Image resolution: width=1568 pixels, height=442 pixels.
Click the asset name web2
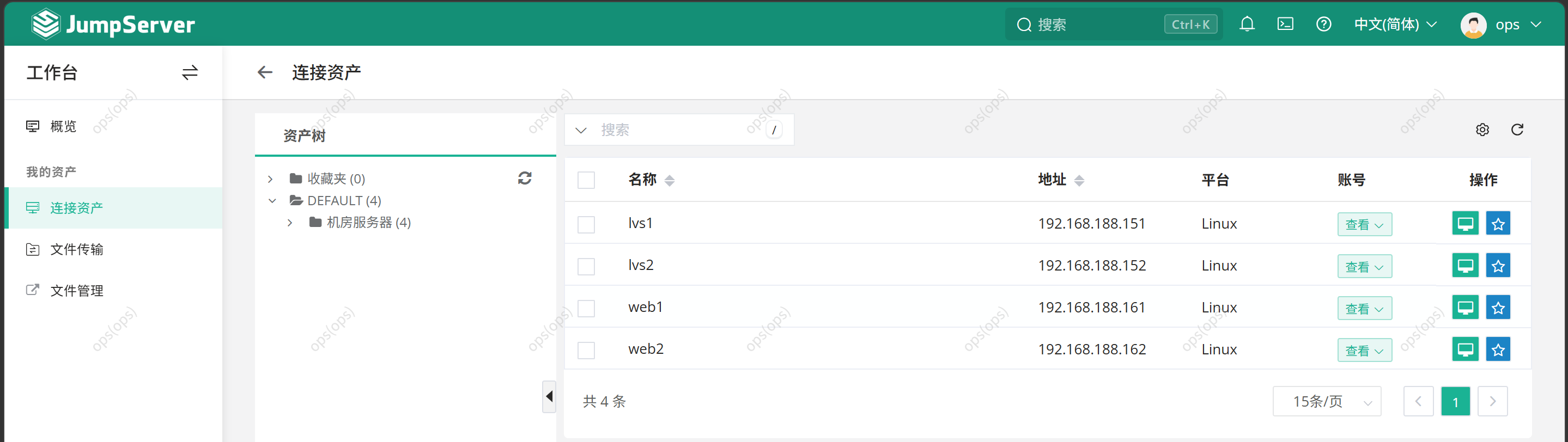pos(646,349)
